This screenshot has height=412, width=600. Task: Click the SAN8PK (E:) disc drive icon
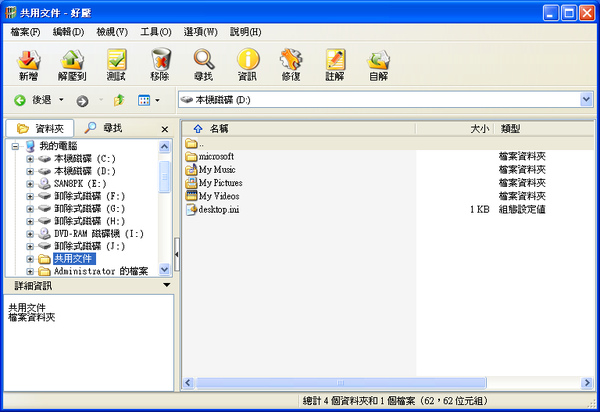[x=44, y=184]
